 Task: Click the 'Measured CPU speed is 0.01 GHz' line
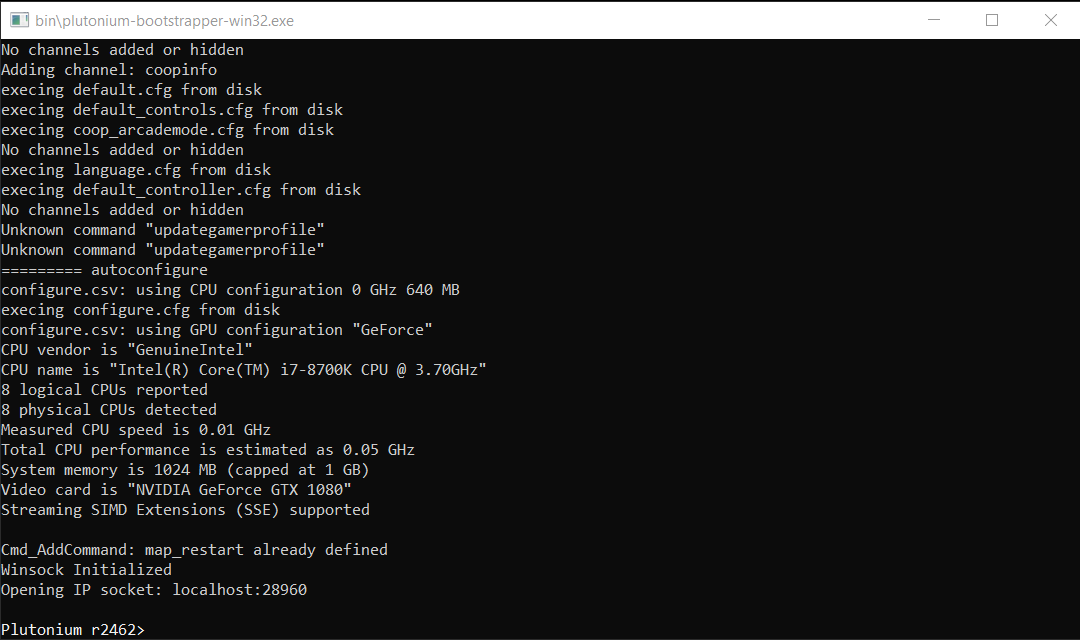(136, 430)
